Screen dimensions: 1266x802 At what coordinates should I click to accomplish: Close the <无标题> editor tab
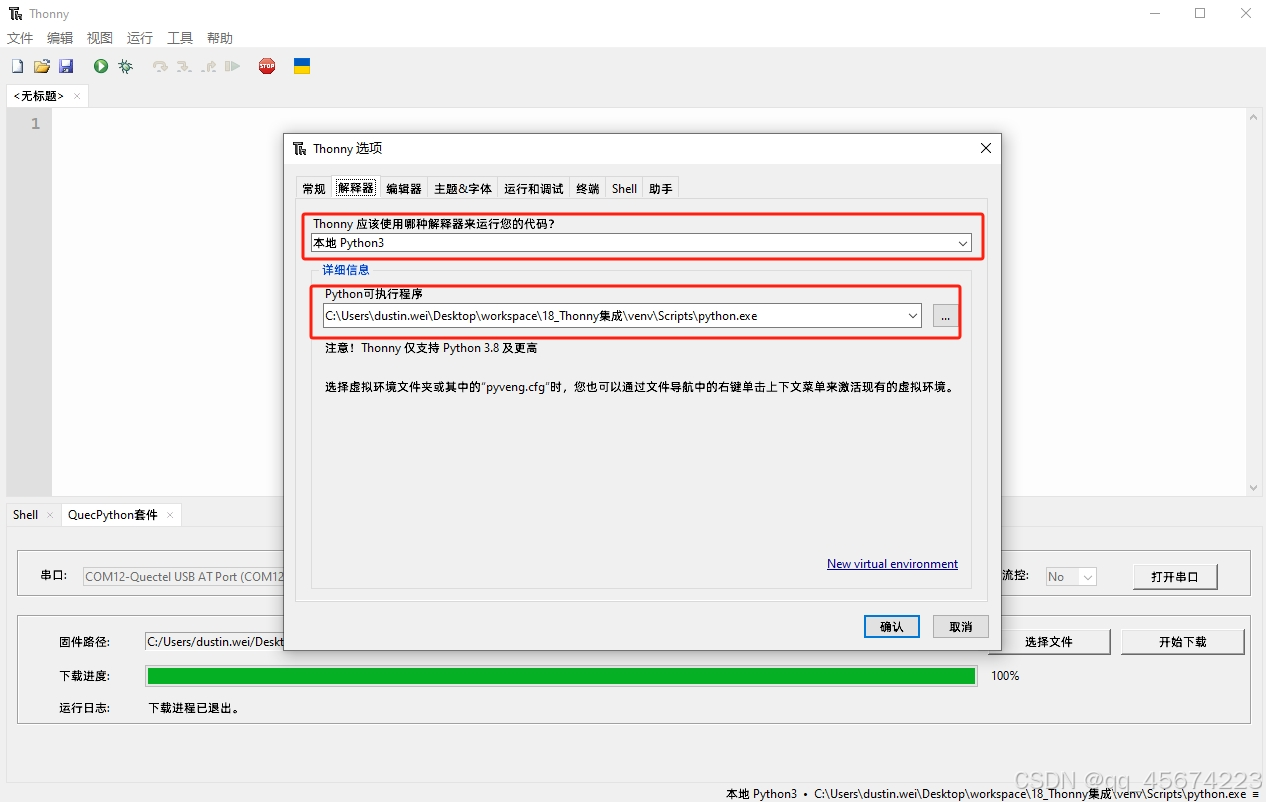click(x=77, y=96)
